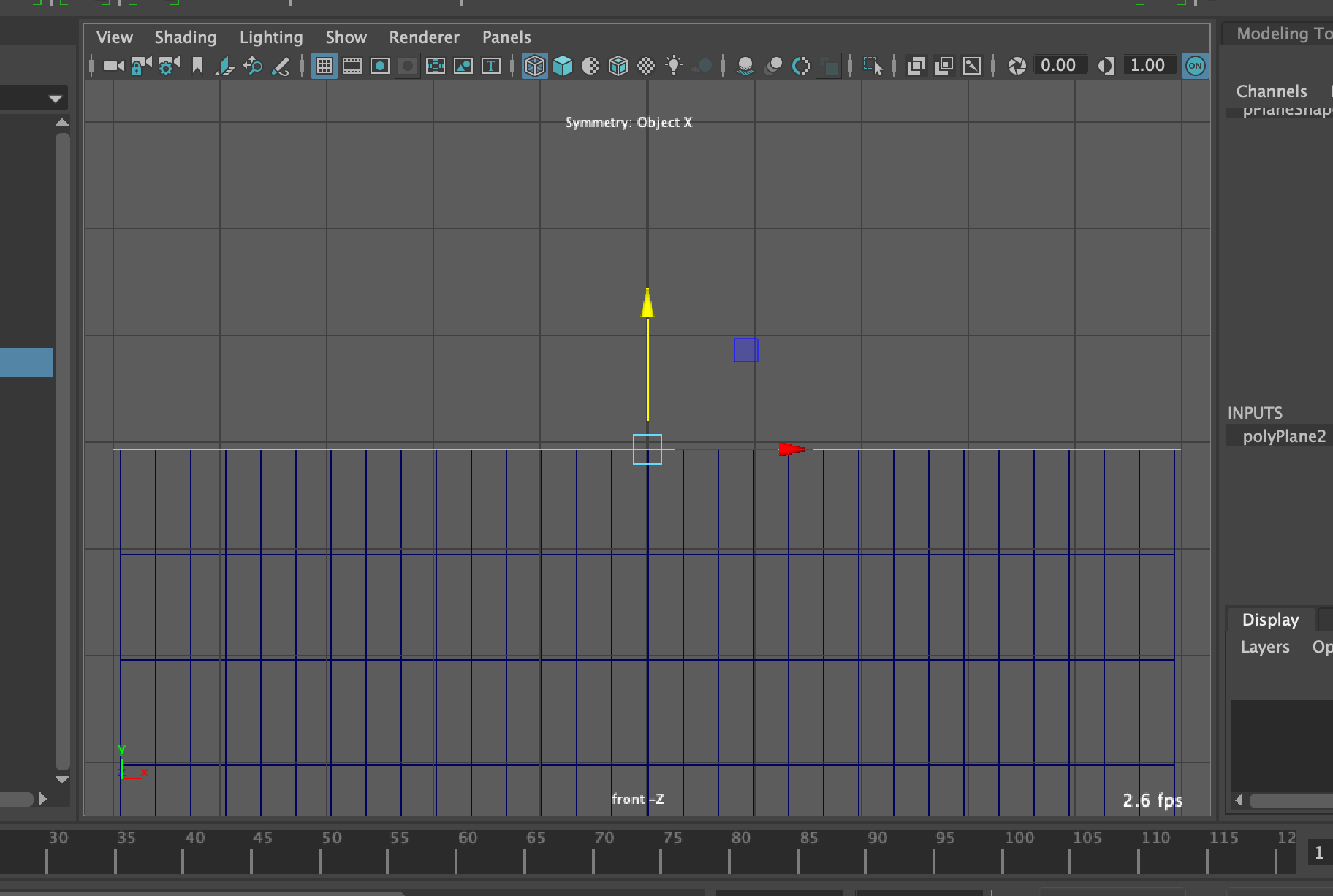Toggle the Field Chart icon
Screen dimensions: 1333x896
436,66
